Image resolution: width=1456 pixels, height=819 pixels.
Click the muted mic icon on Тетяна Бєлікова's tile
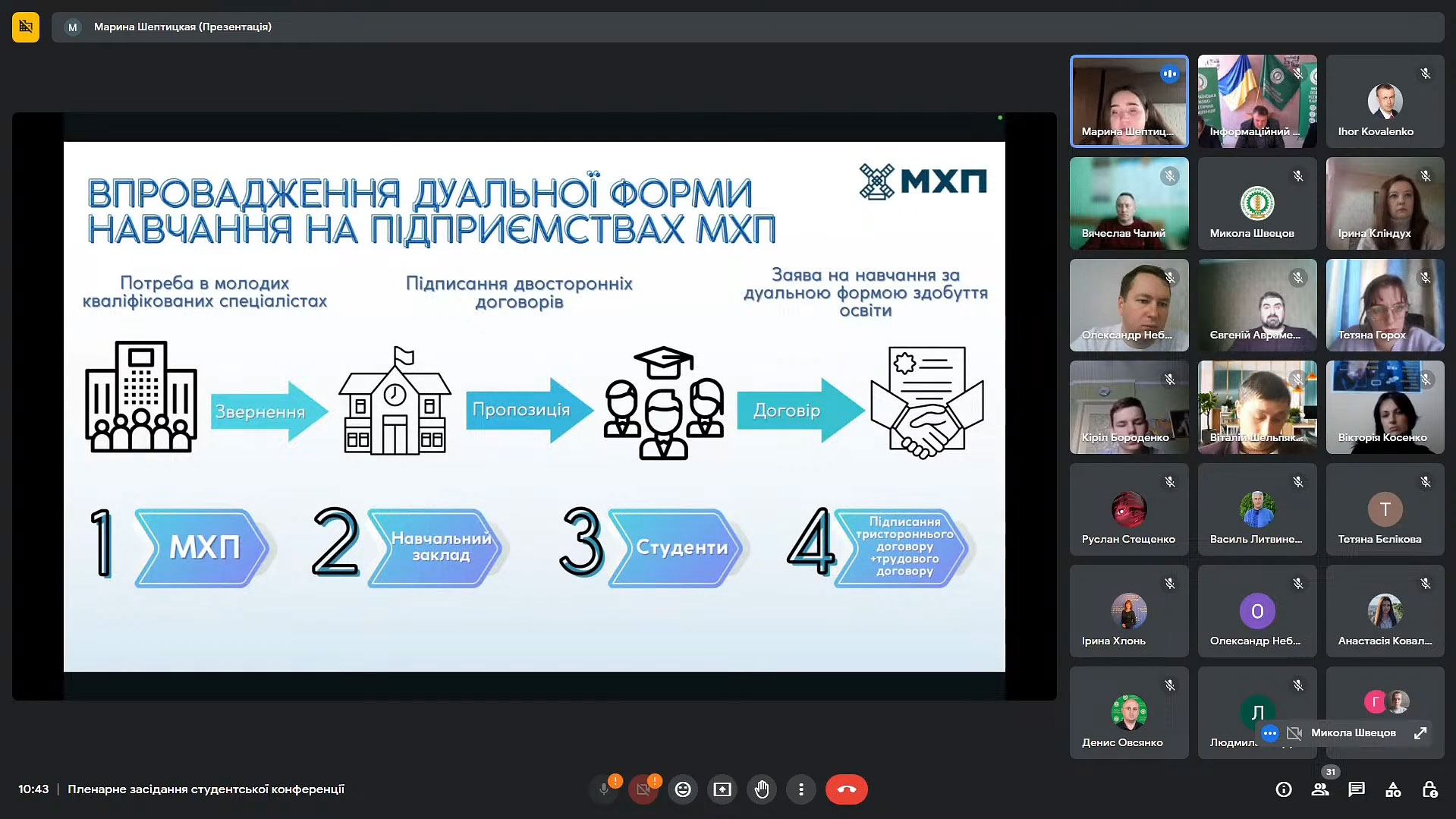tap(1426, 482)
